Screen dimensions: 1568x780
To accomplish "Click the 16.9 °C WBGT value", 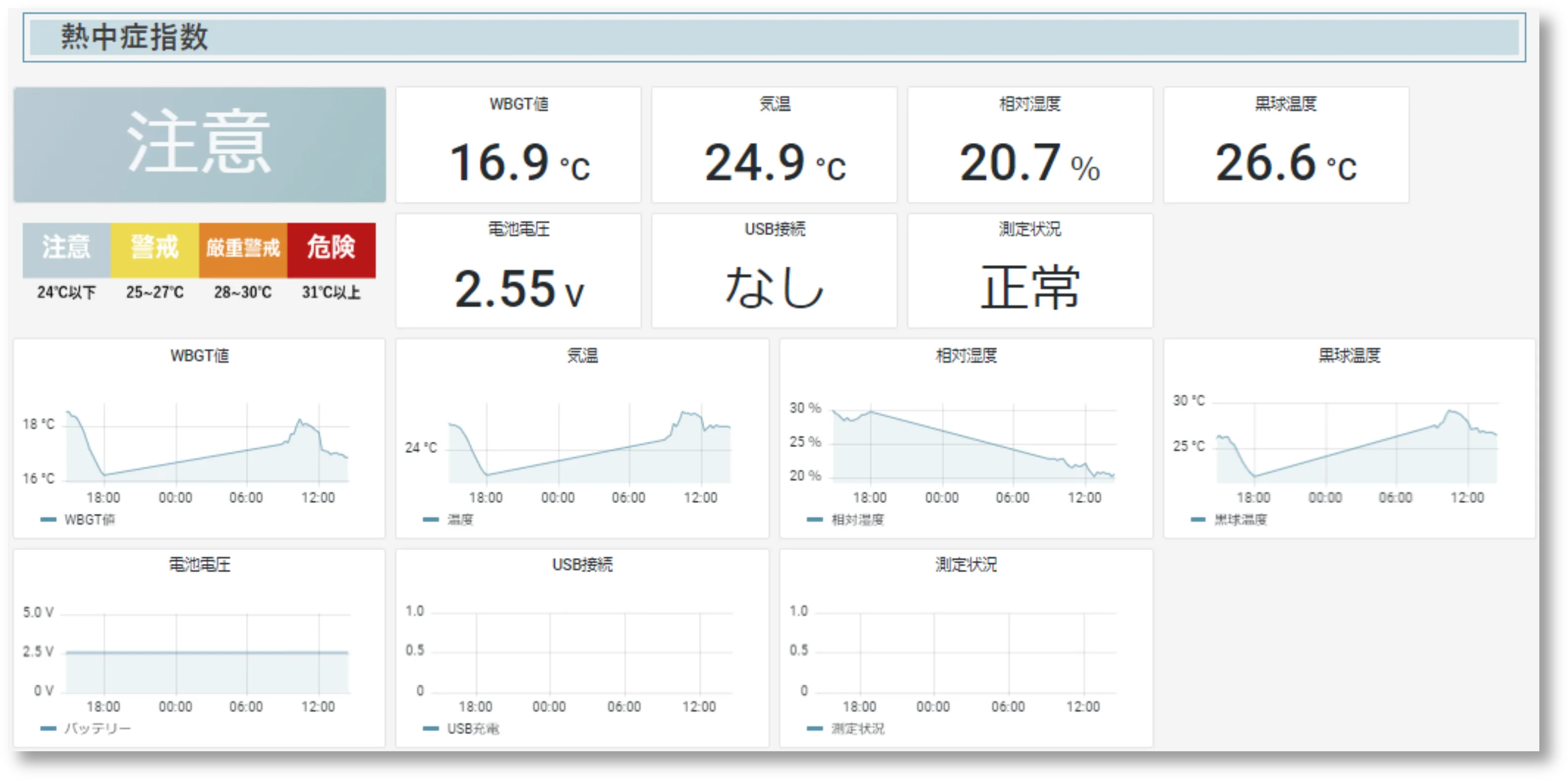I will [x=519, y=163].
